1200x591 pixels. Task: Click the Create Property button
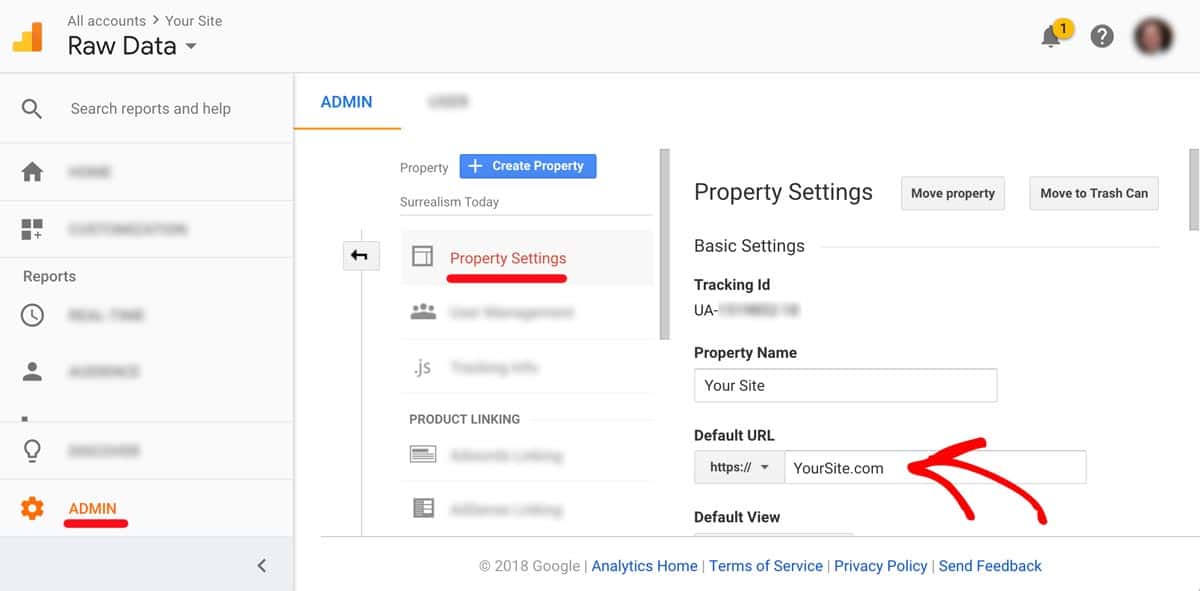pyautogui.click(x=528, y=165)
